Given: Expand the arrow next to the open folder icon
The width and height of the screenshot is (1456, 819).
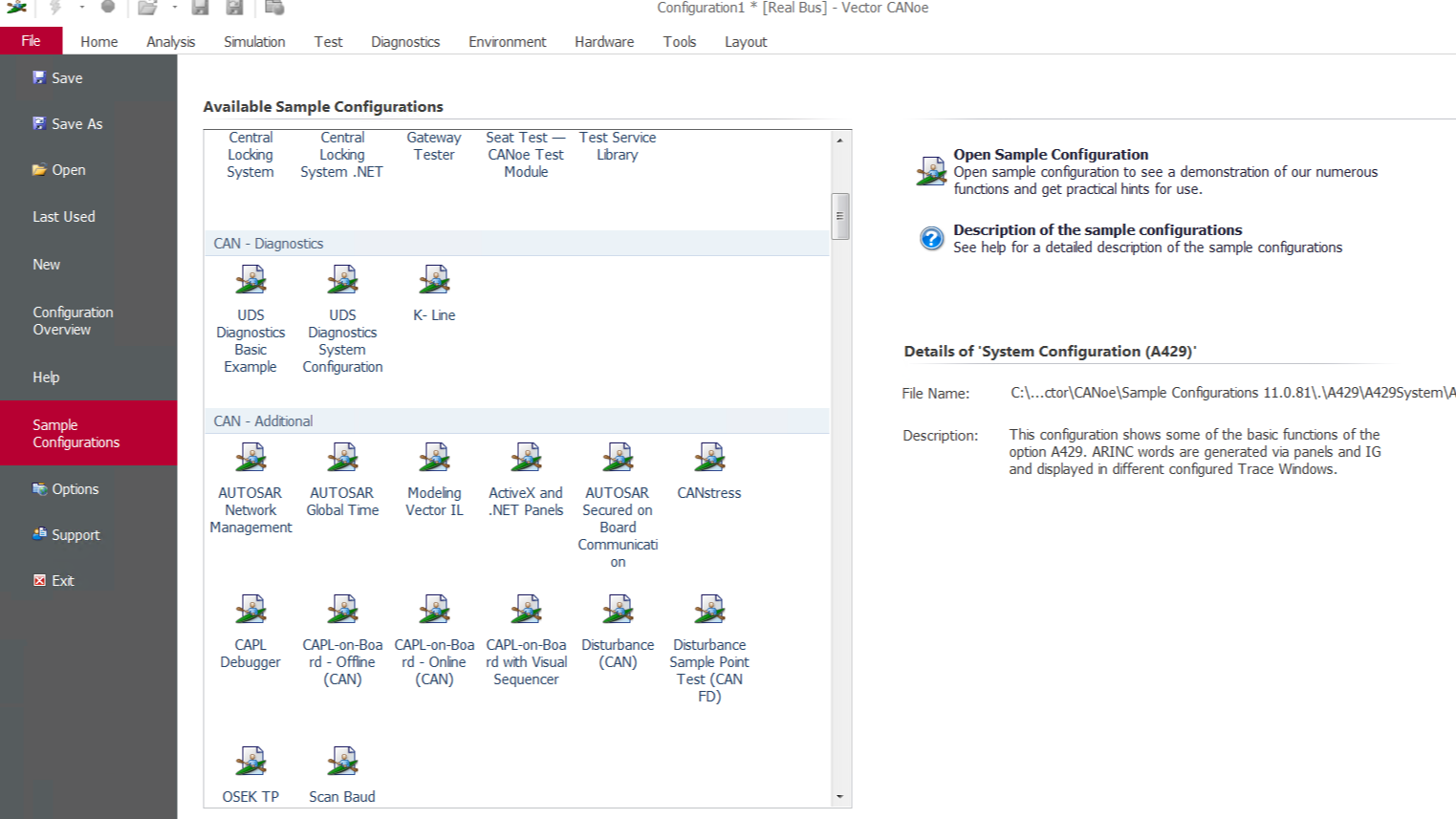Looking at the screenshot, I should coord(174,8).
